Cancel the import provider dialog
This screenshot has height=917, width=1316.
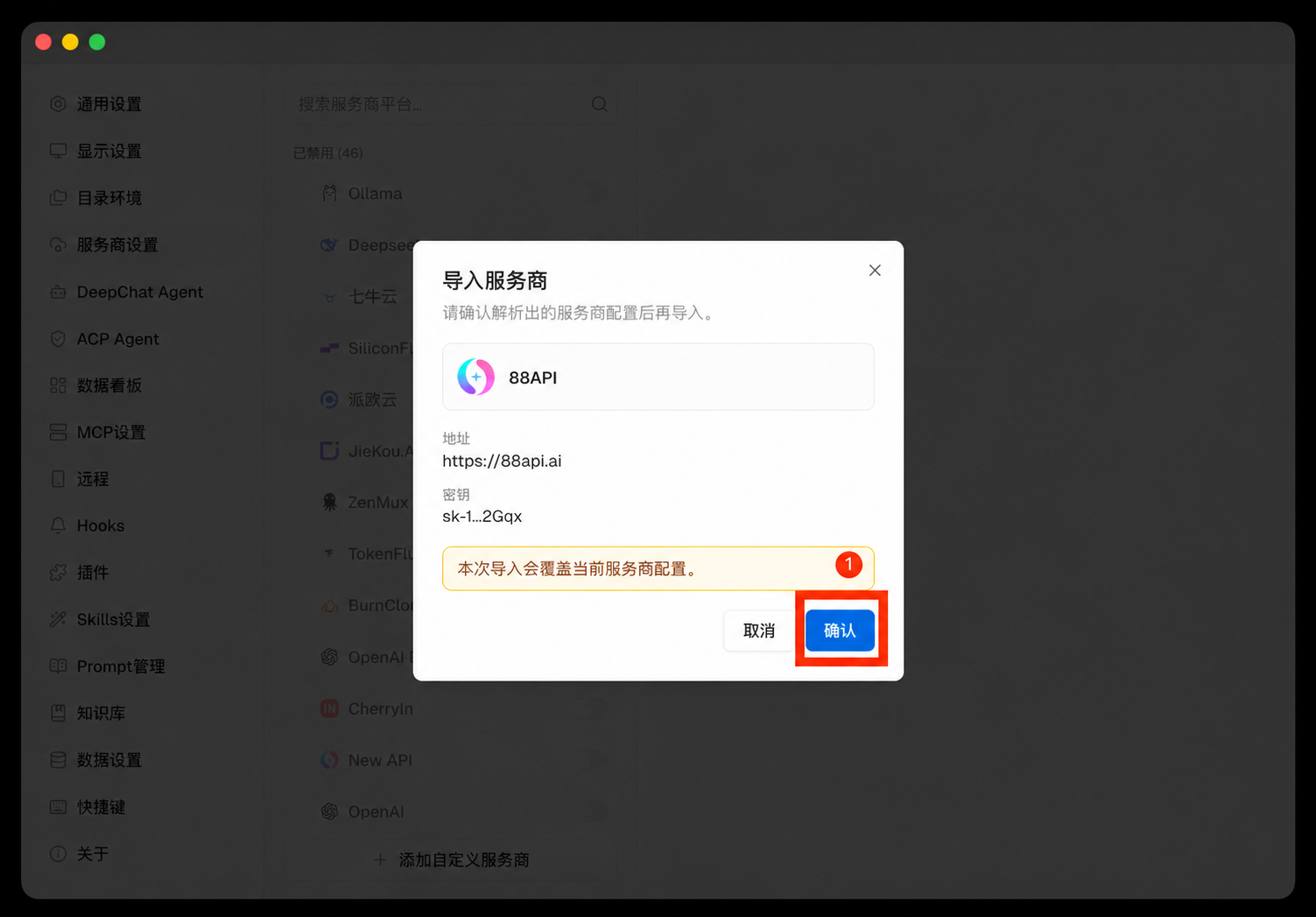tap(758, 631)
